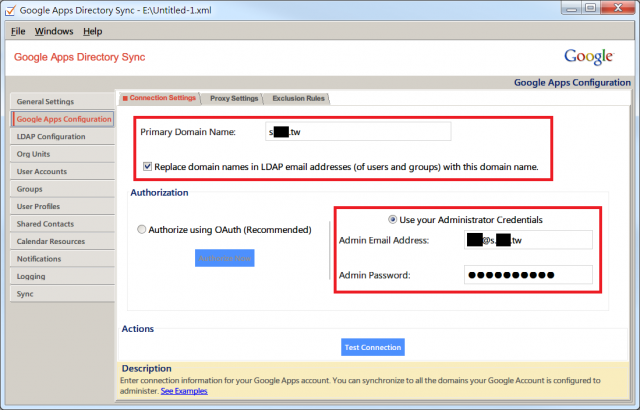The height and width of the screenshot is (410, 640).
Task: Select Notifications in sidebar
Action: click(62, 259)
